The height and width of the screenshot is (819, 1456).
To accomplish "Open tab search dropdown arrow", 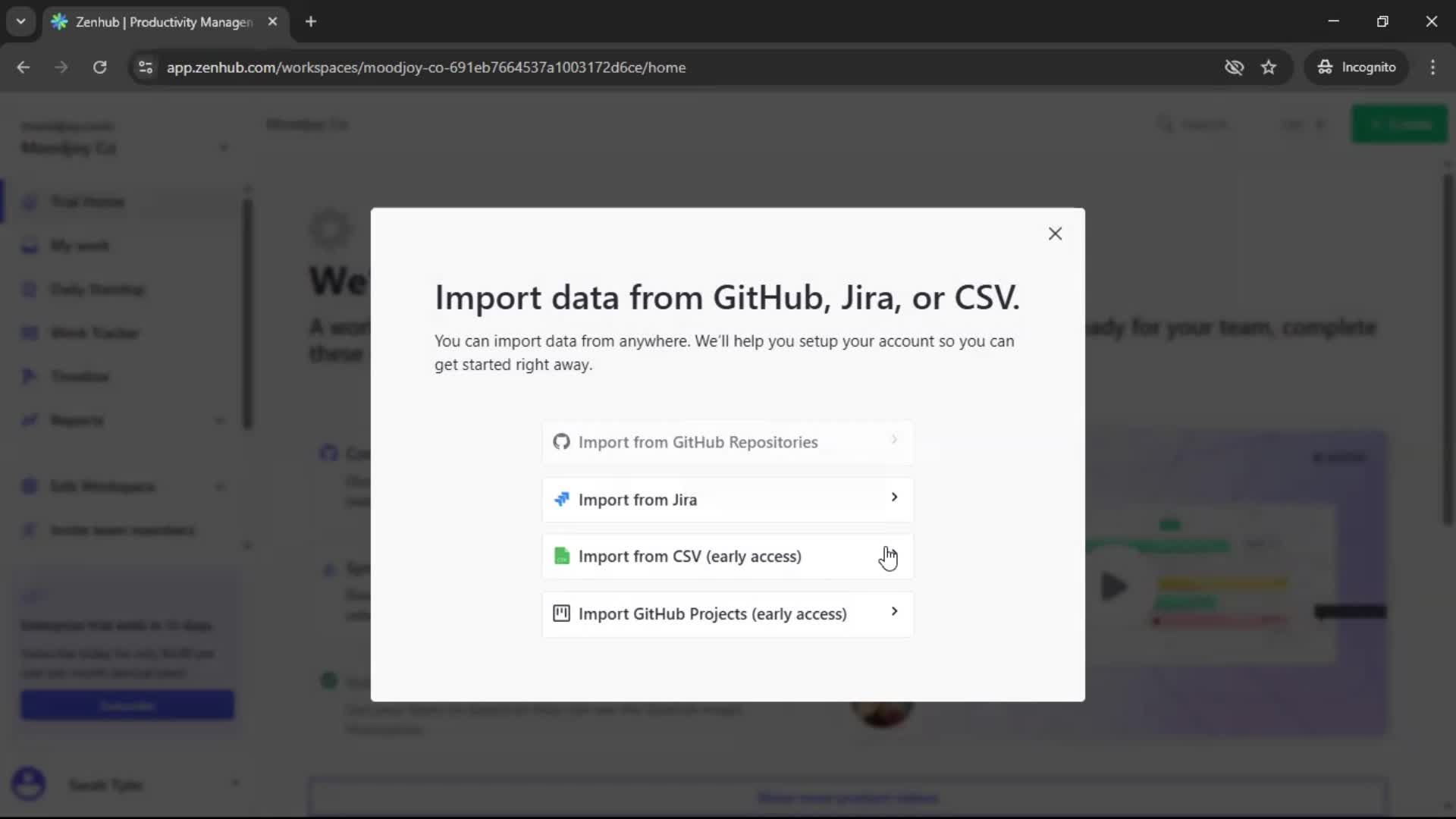I will tap(20, 21).
